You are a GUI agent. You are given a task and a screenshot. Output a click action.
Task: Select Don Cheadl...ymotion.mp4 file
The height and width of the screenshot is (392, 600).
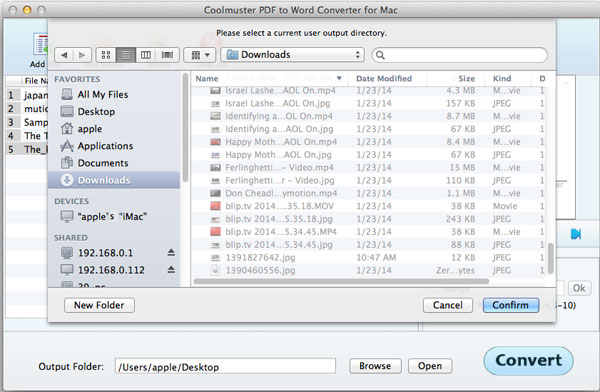(368, 193)
